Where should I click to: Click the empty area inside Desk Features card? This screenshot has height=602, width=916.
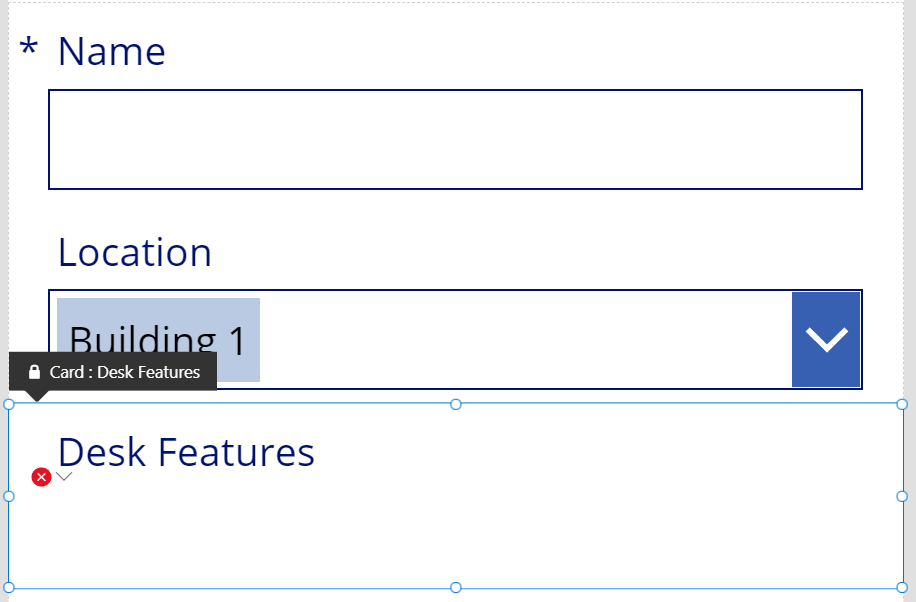[x=467, y=532]
